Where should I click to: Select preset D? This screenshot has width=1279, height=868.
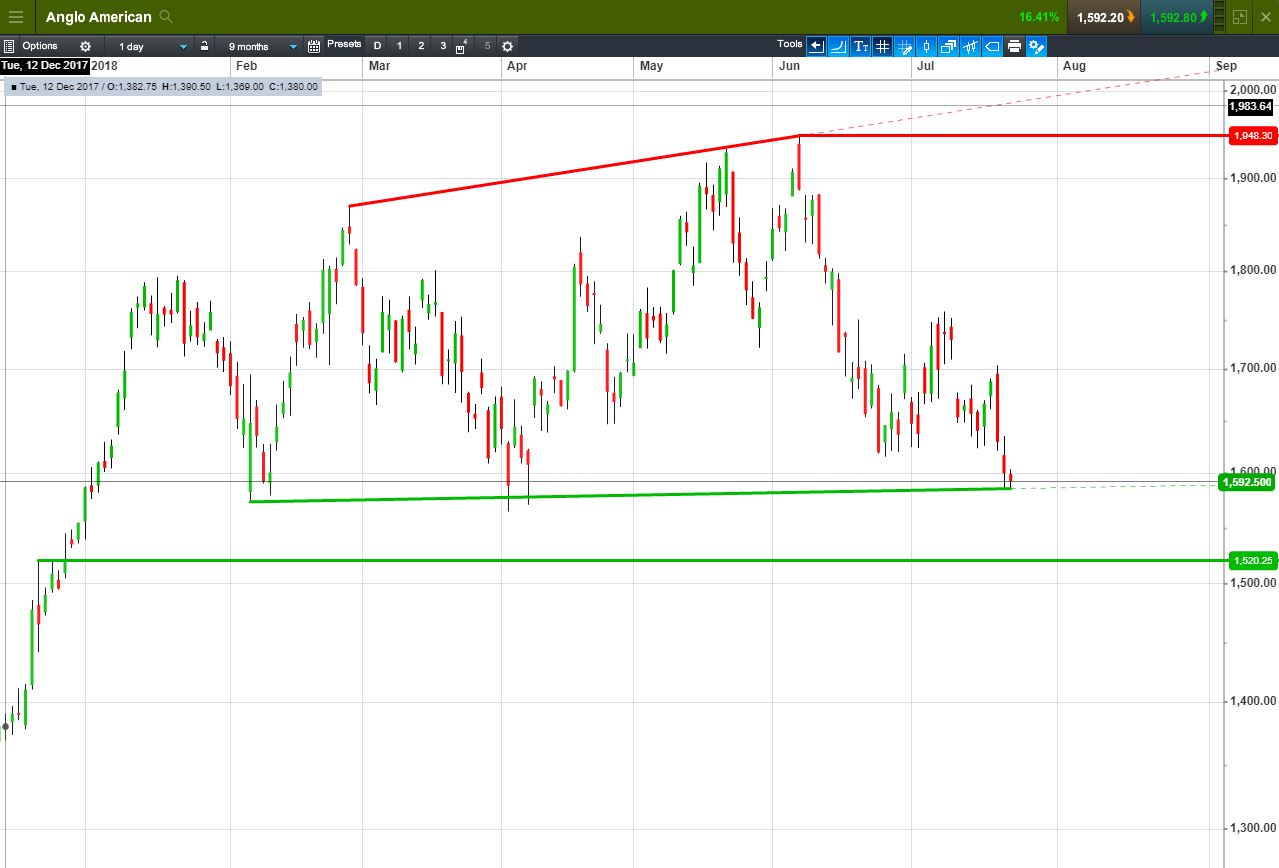point(377,46)
